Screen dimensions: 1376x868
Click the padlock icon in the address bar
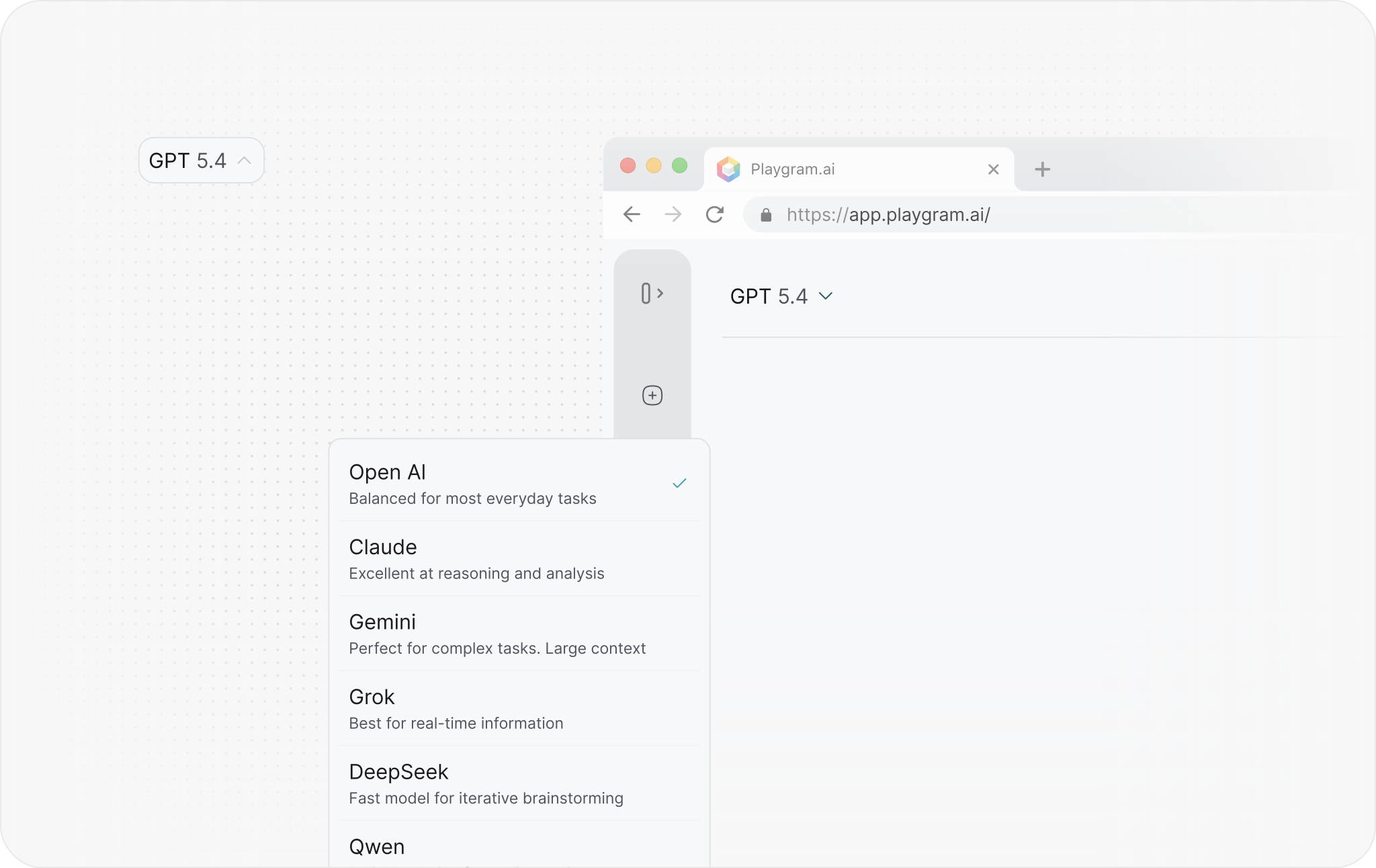(x=766, y=215)
